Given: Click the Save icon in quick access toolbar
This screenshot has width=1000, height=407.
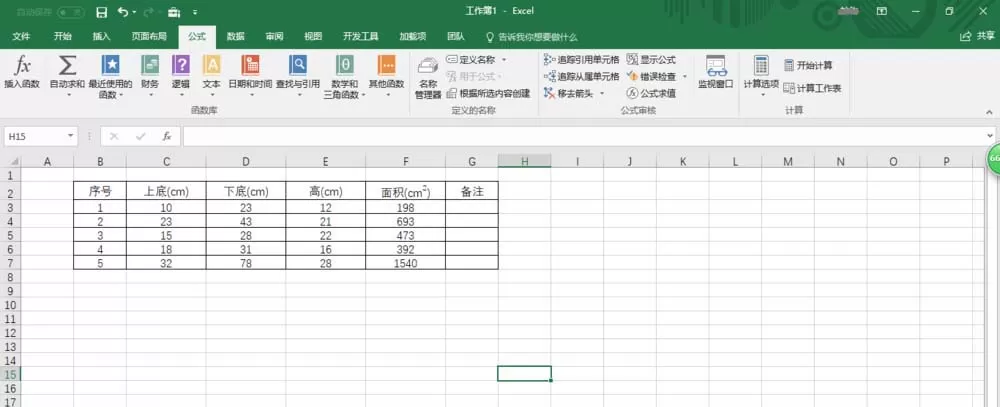Looking at the screenshot, I should point(101,11).
